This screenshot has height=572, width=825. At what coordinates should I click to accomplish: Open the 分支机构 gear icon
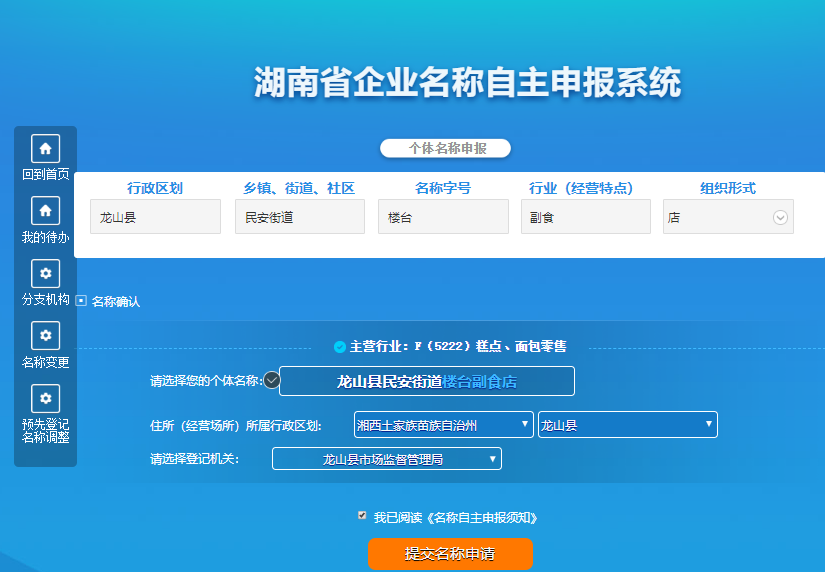coord(45,273)
